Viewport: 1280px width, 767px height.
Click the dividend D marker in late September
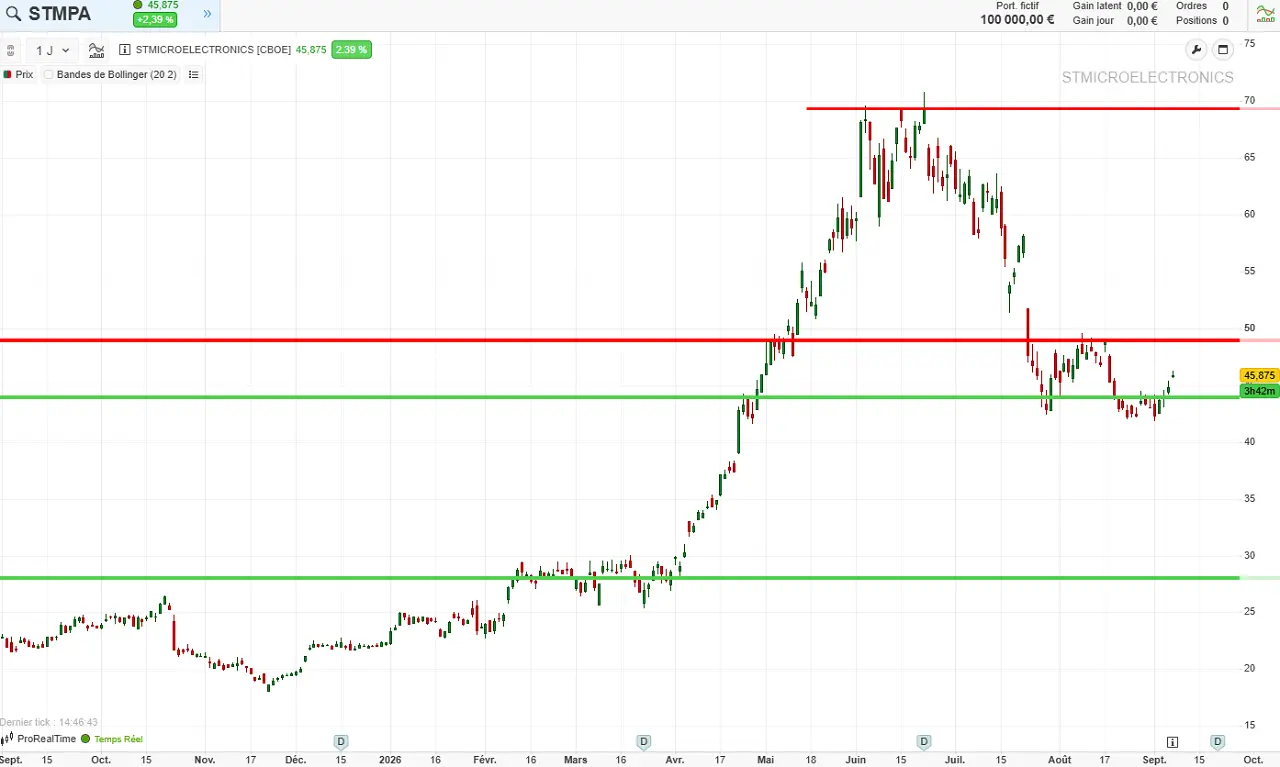click(x=1217, y=742)
